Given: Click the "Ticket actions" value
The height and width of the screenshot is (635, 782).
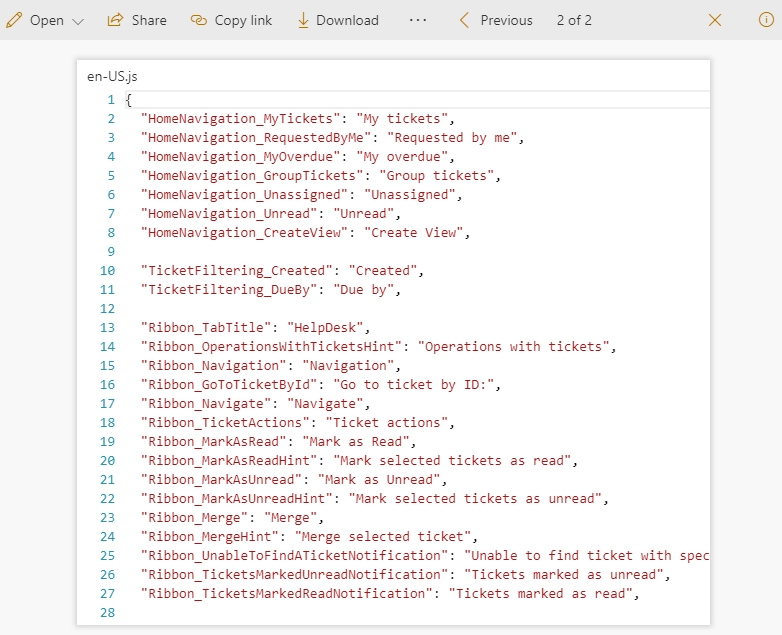Looking at the screenshot, I should 387,423.
